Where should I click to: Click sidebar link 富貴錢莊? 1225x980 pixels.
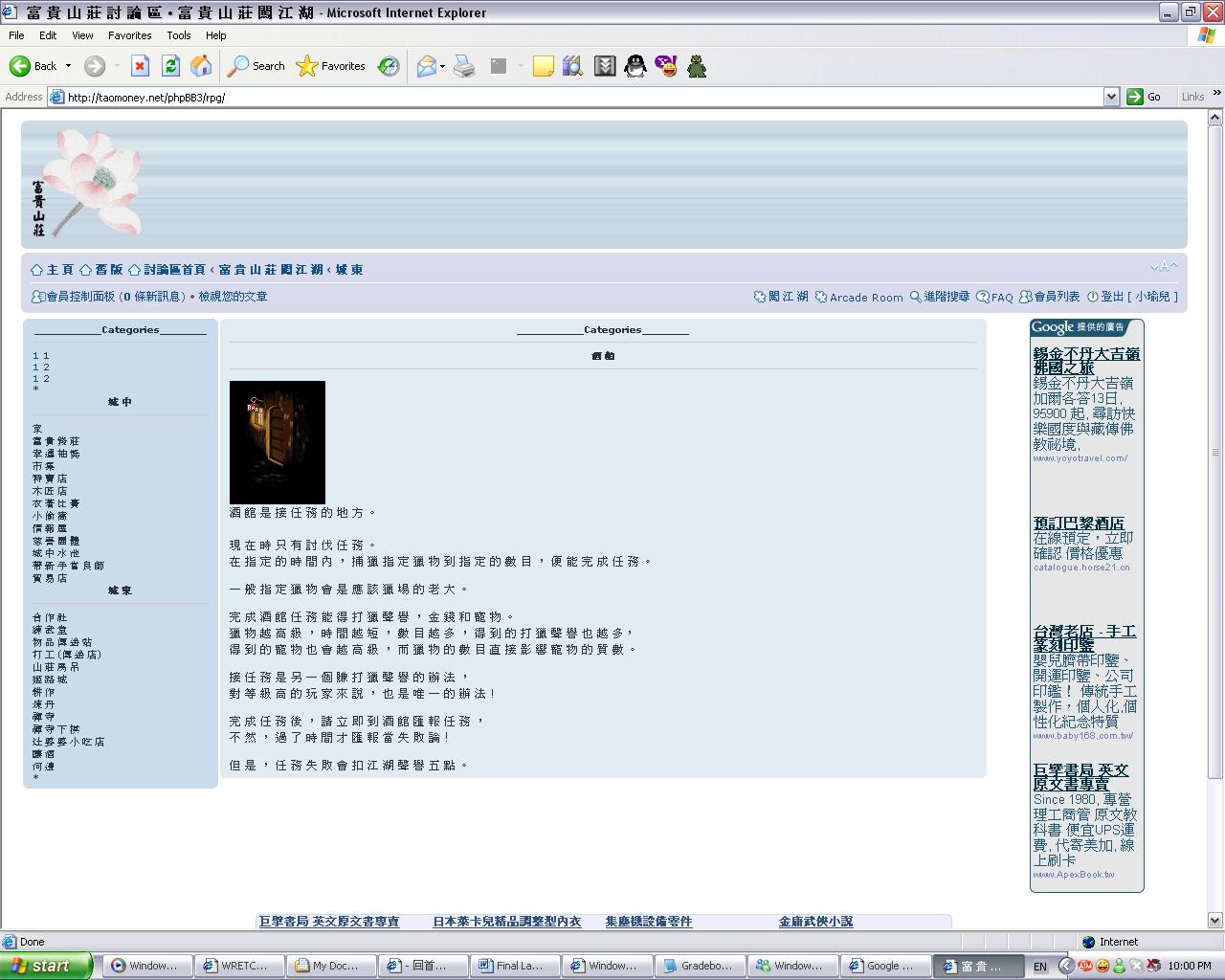point(56,441)
